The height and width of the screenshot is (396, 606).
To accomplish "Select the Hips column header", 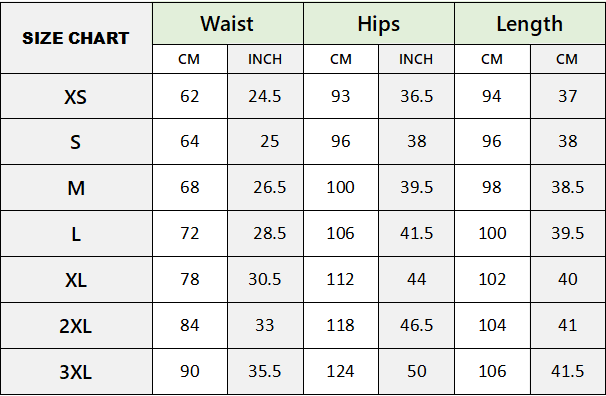I will [x=379, y=24].
